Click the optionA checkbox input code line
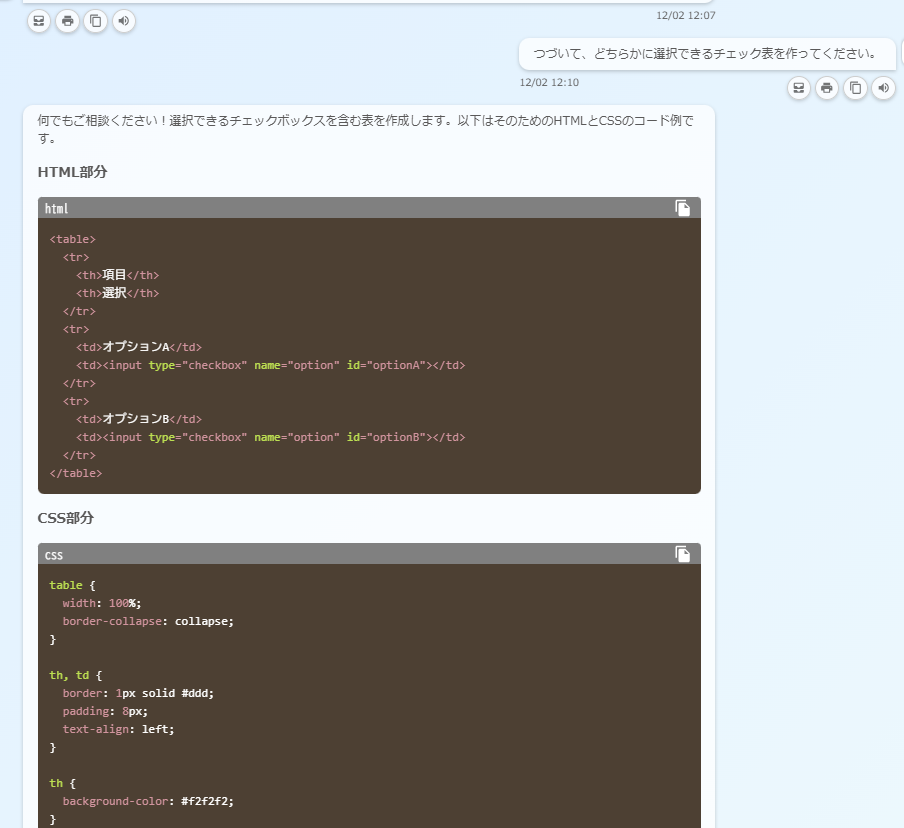This screenshot has height=828, width=904. (x=270, y=365)
